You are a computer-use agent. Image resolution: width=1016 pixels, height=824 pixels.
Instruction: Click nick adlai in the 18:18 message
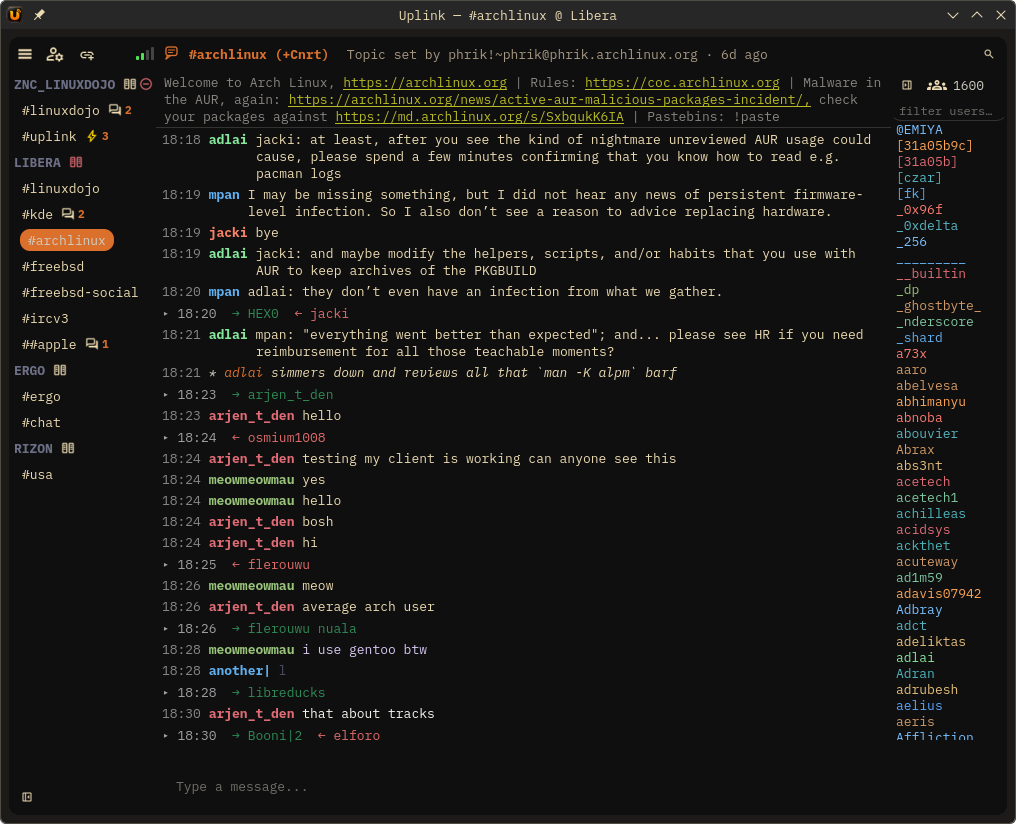[227, 139]
